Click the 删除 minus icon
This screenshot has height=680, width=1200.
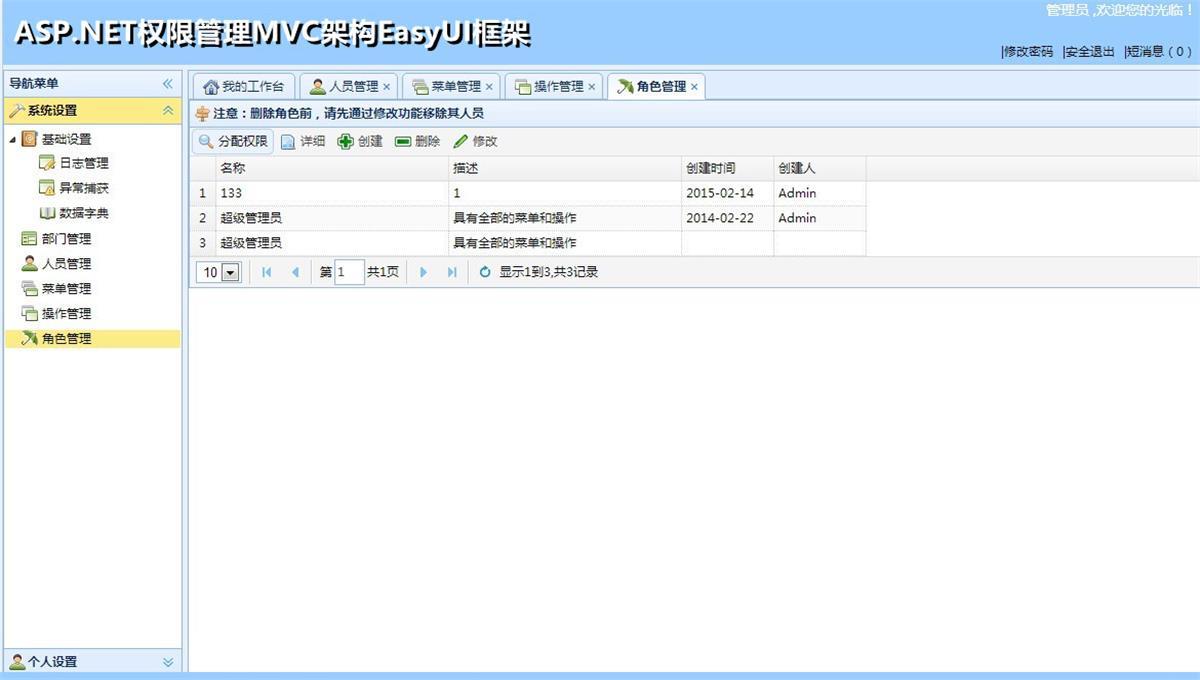pyautogui.click(x=403, y=142)
